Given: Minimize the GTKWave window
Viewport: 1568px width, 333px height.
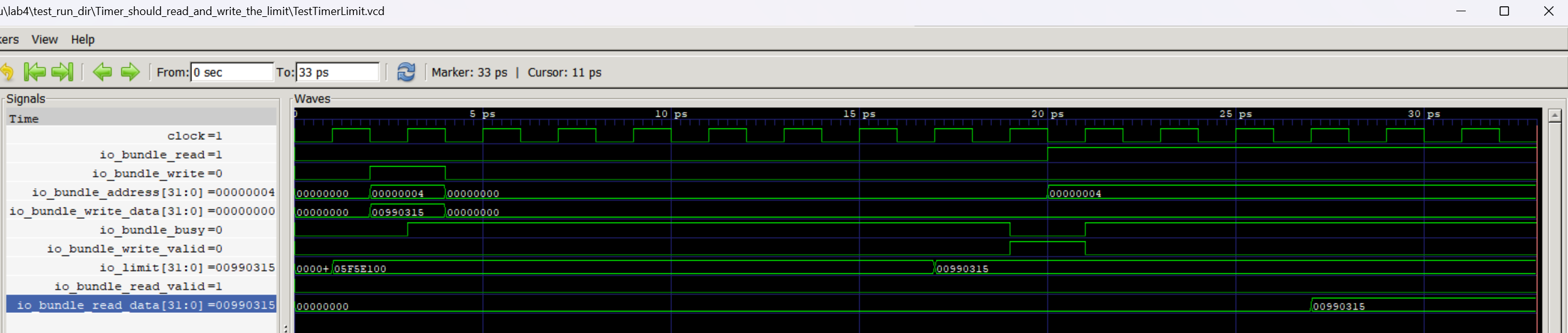Looking at the screenshot, I should pos(1461,11).
